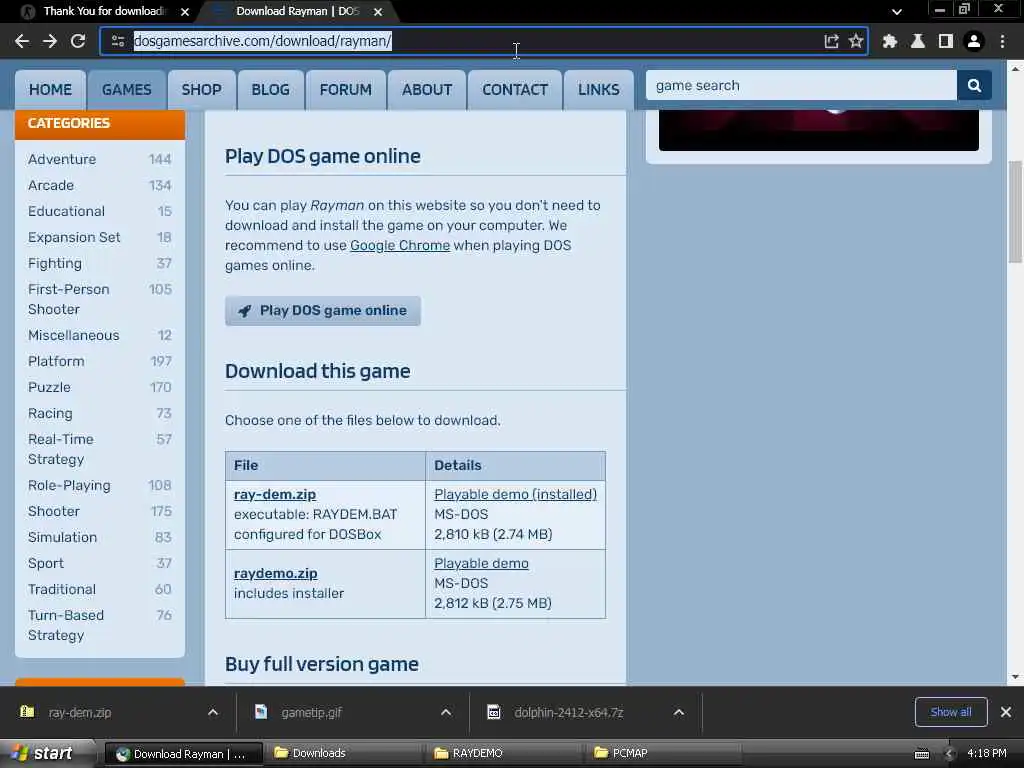Open the FORUM navigation tab
1024x768 pixels.
345,89
